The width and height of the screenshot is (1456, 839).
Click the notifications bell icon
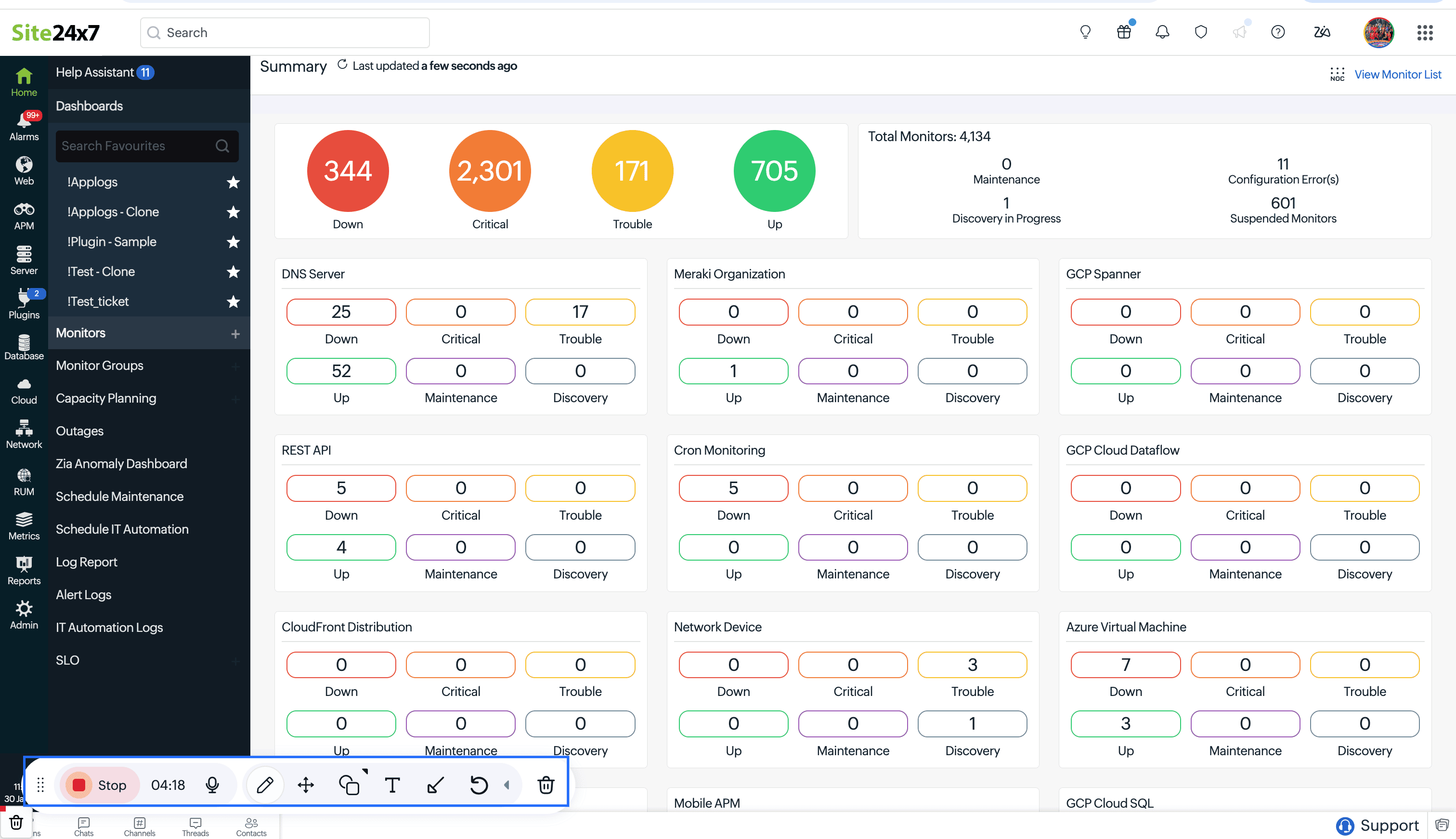[x=1162, y=32]
